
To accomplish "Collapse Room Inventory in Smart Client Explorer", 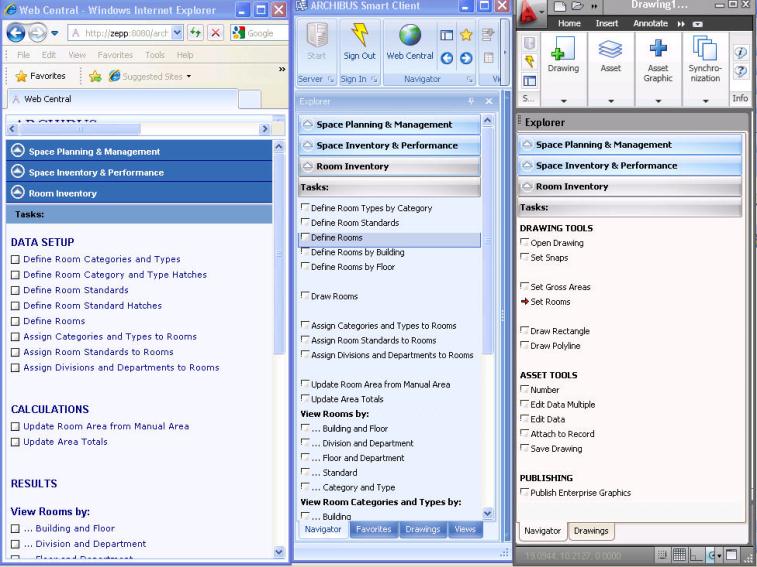I will click(307, 166).
